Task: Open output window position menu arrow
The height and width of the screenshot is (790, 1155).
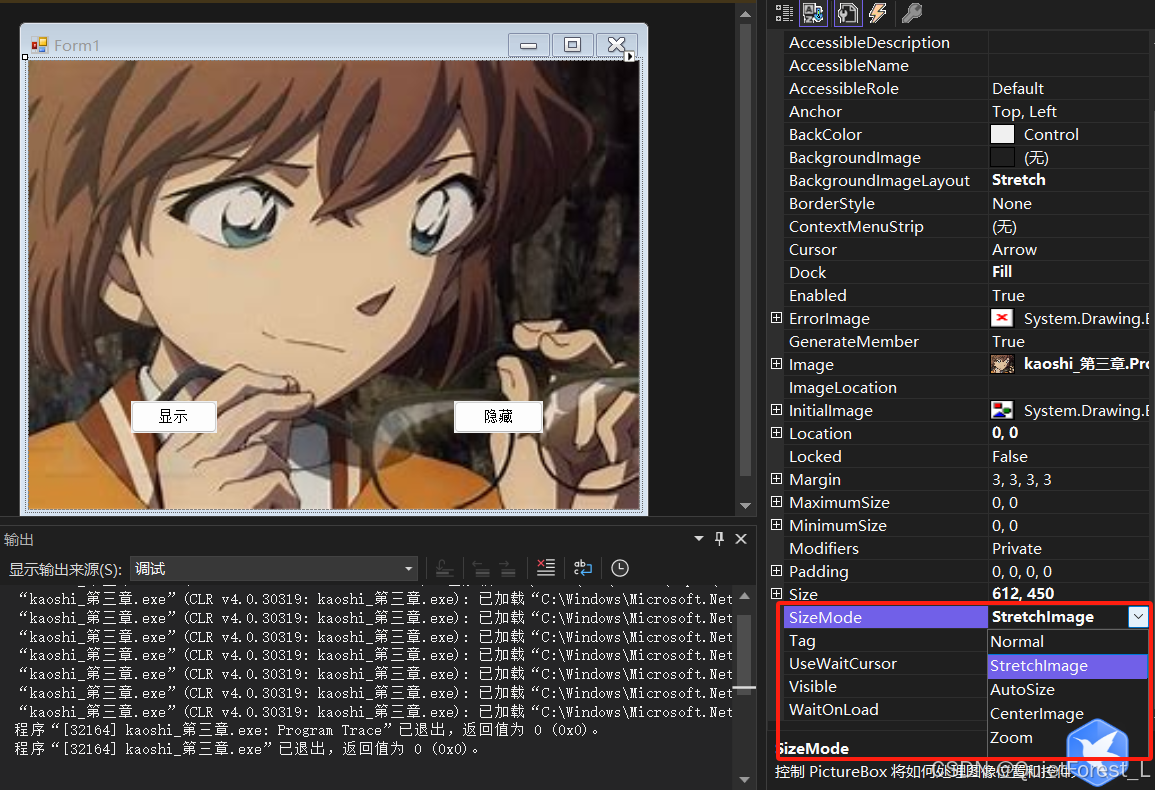Action: click(698, 539)
